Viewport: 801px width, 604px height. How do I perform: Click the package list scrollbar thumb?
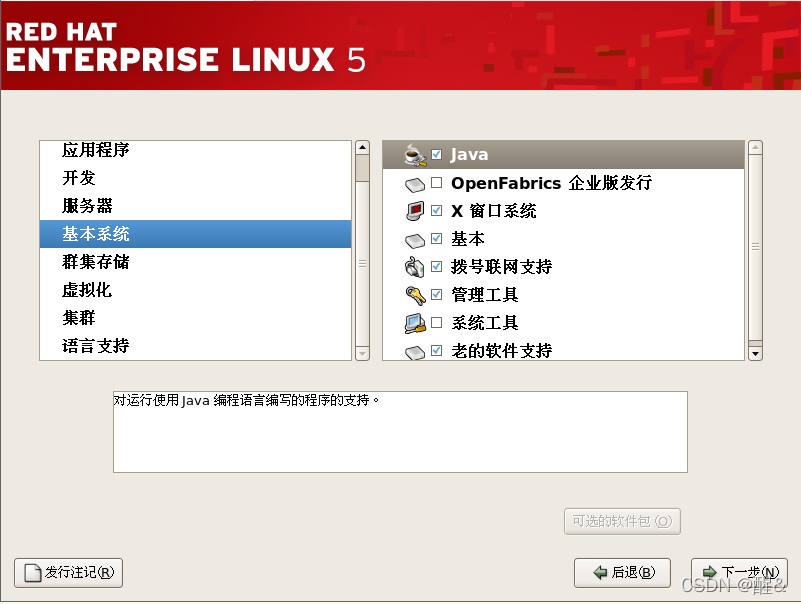coord(756,248)
